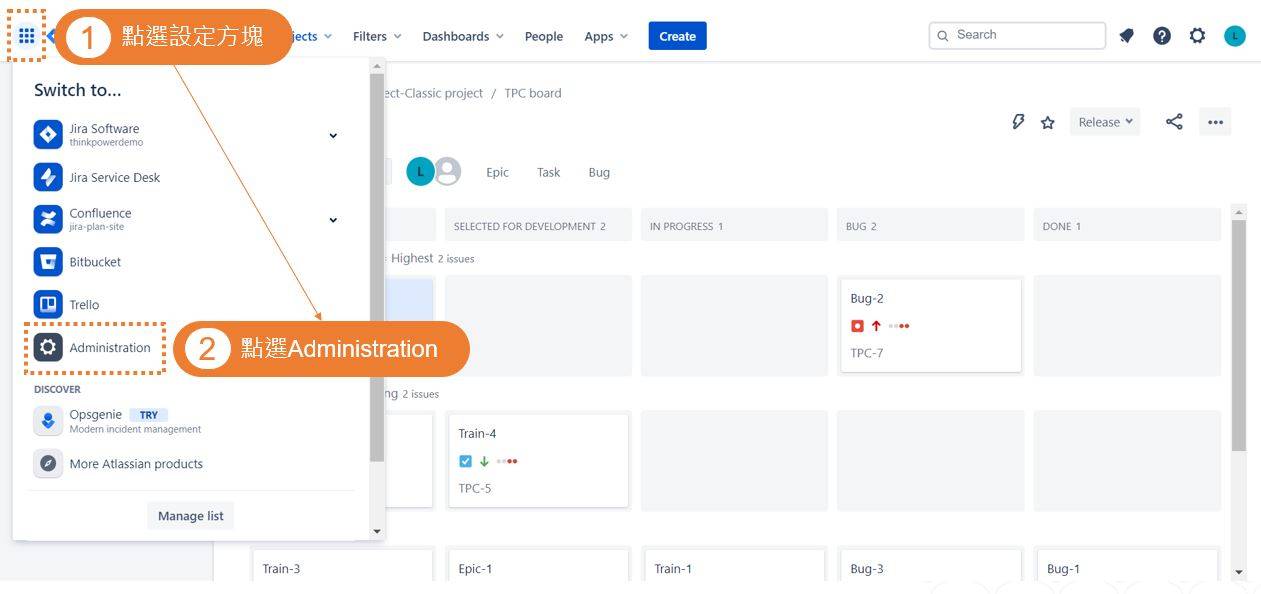Click the More Atlassian products compass icon
Image resolution: width=1261 pixels, height=594 pixels.
tap(48, 464)
